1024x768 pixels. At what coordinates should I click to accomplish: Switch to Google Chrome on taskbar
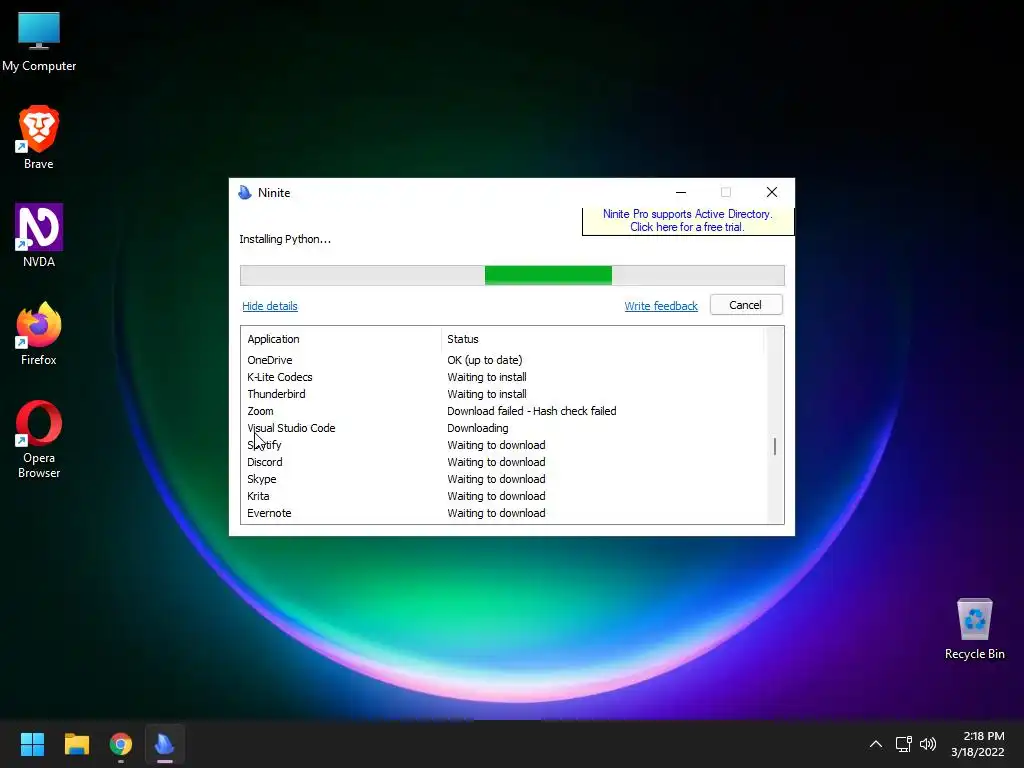121,744
